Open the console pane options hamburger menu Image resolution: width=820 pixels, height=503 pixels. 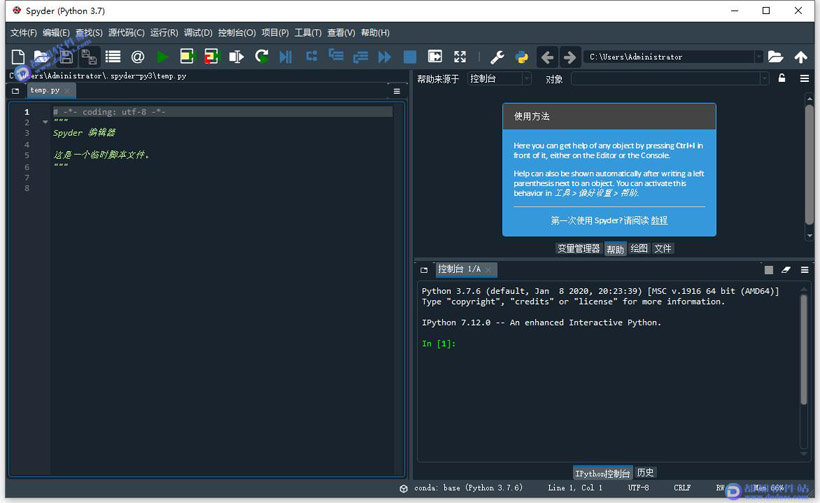(x=804, y=270)
